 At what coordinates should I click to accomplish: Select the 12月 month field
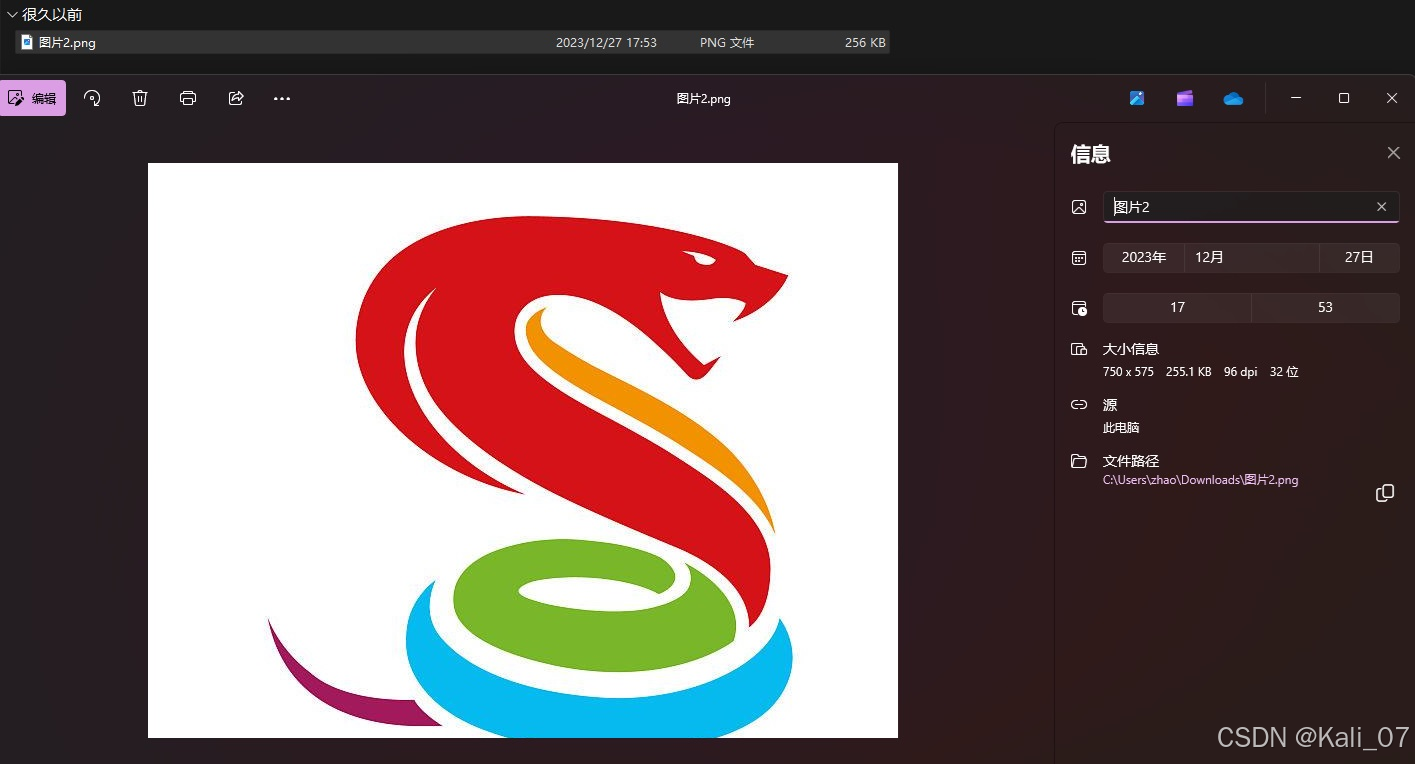pos(1251,257)
